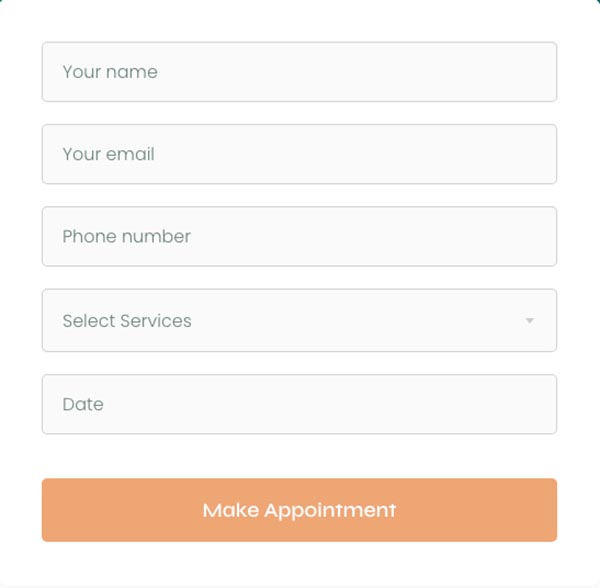
Task: Click the 'Phone number' placeholder text
Action: [x=126, y=237]
